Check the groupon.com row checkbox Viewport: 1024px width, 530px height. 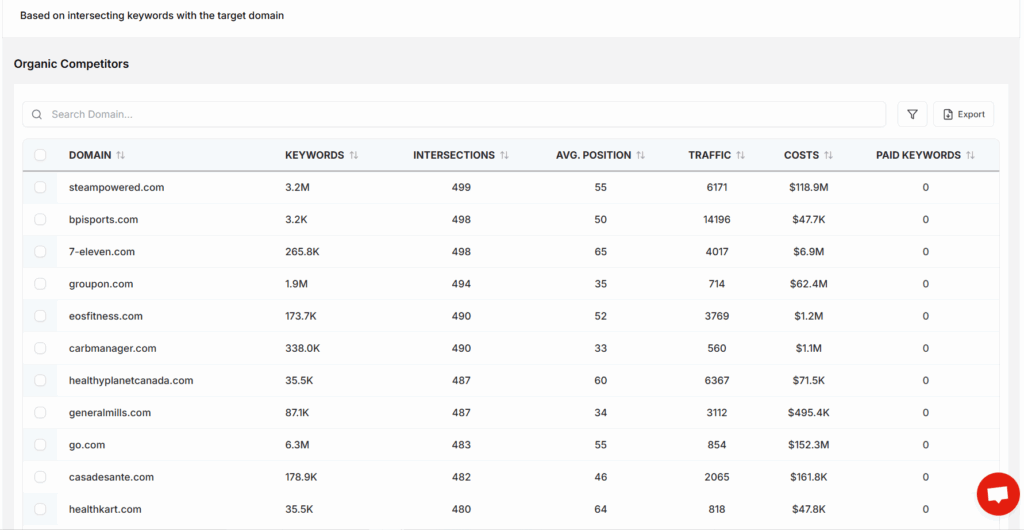tap(40, 284)
